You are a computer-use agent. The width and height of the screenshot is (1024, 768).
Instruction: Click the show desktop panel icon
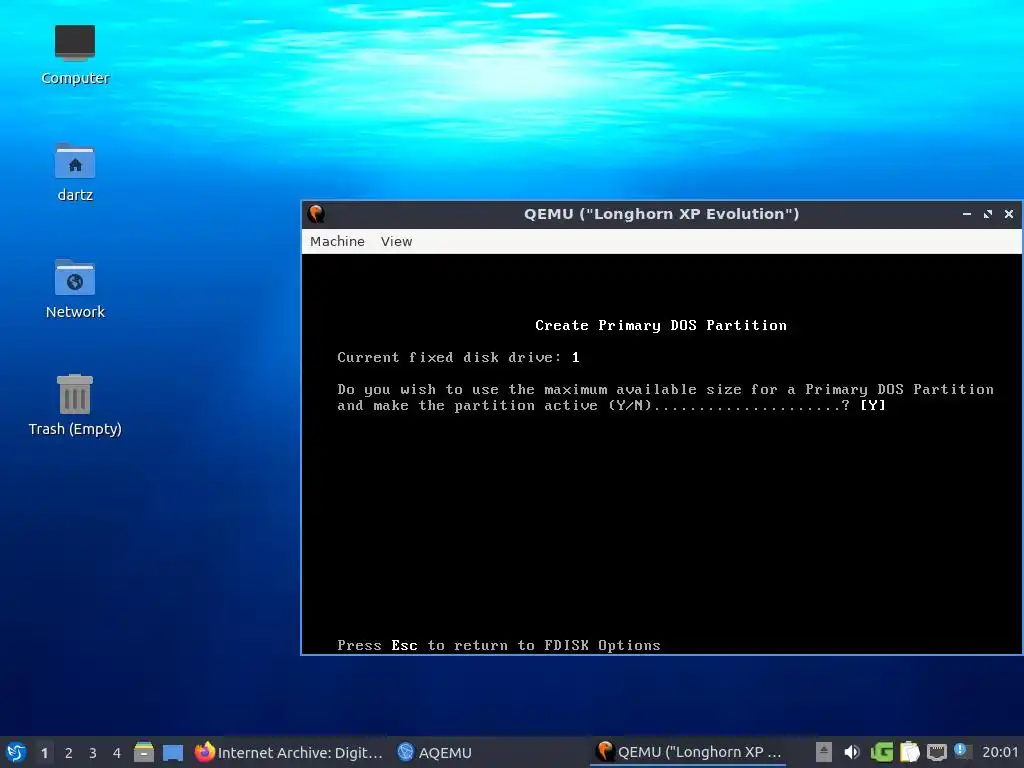pos(173,752)
